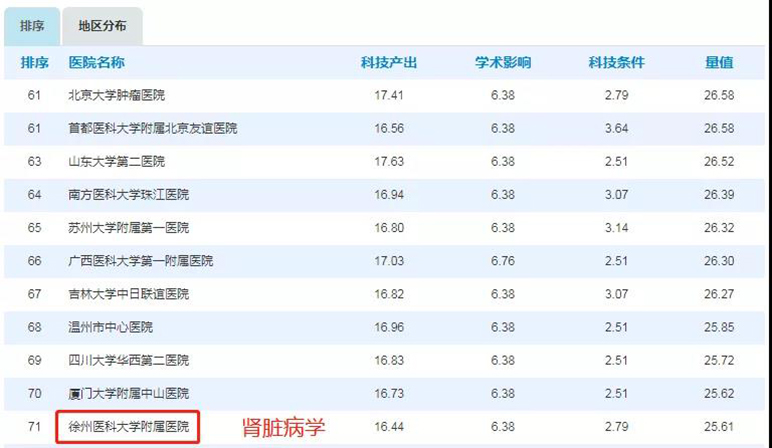Sort by the 科技条件 column header
The height and width of the screenshot is (448, 772).
[x=616, y=63]
